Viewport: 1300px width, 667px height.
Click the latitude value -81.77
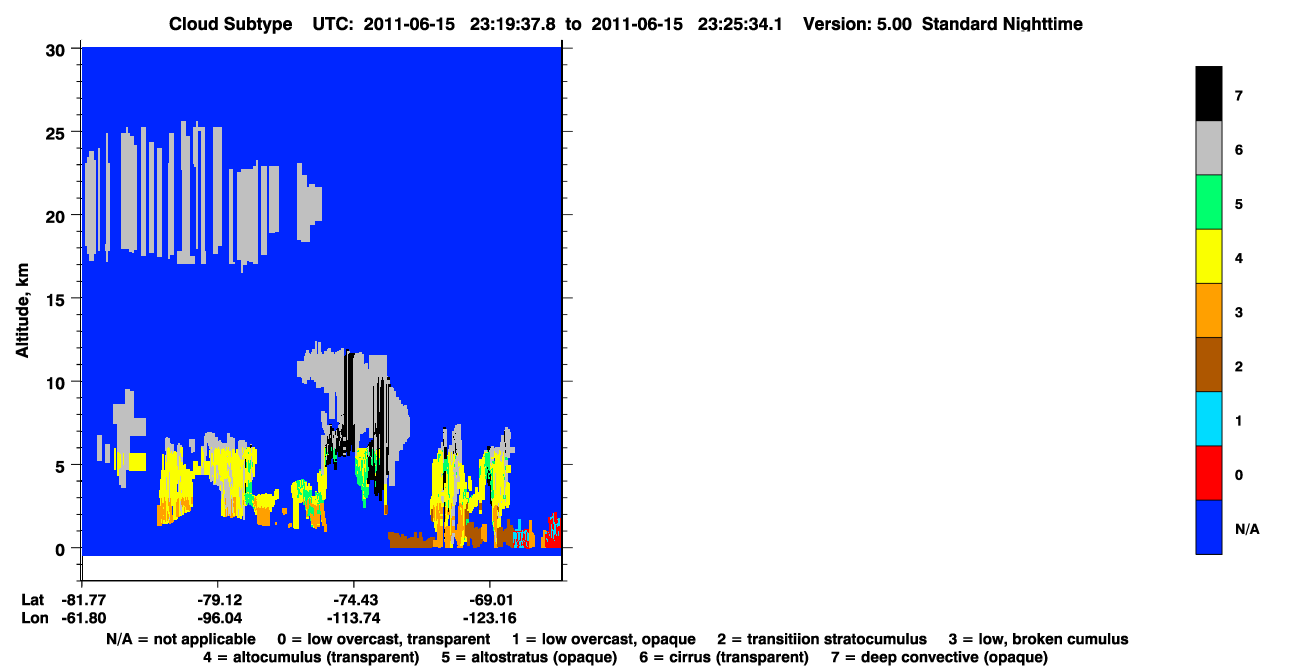[82, 600]
